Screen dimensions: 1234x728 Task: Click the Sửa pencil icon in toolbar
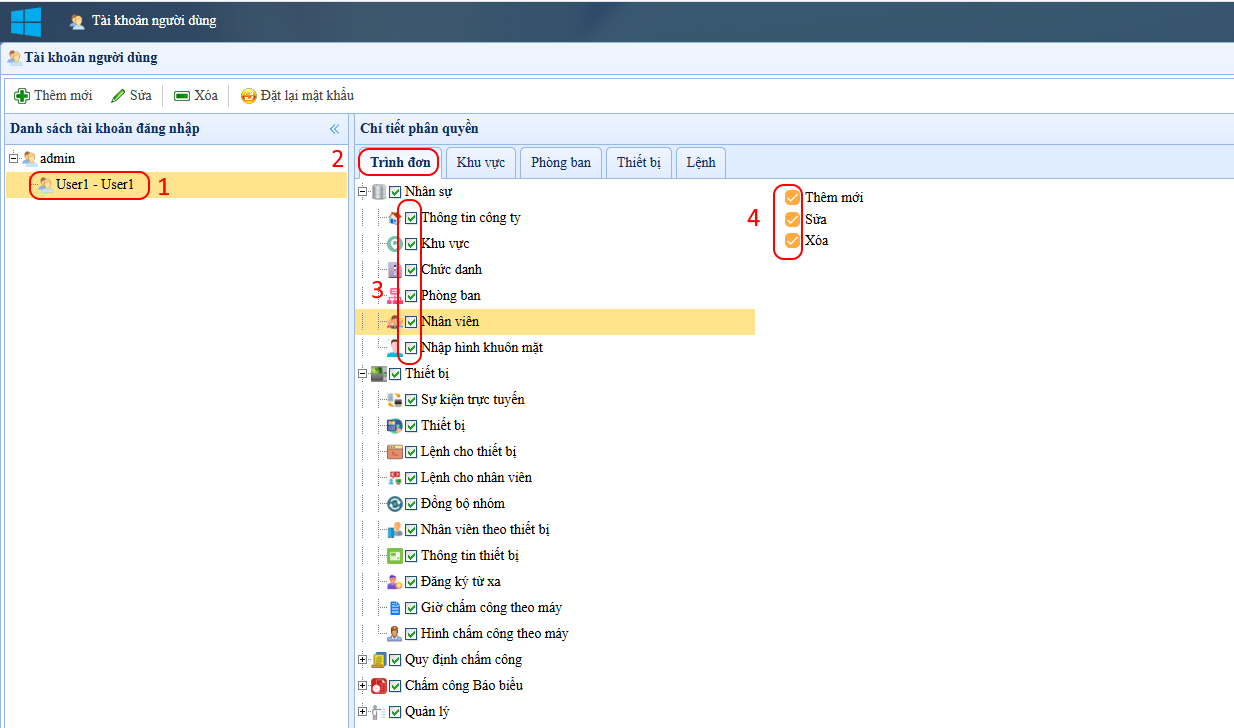coord(118,96)
